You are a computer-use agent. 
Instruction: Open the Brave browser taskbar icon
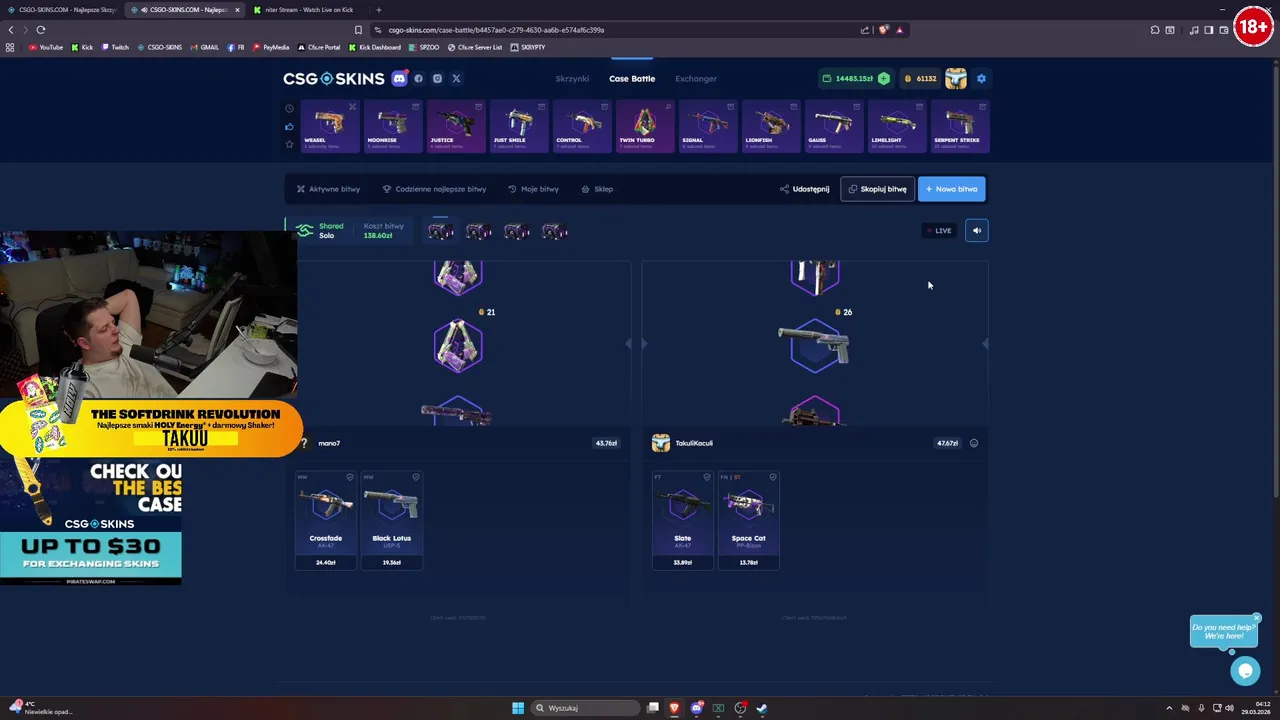click(674, 708)
